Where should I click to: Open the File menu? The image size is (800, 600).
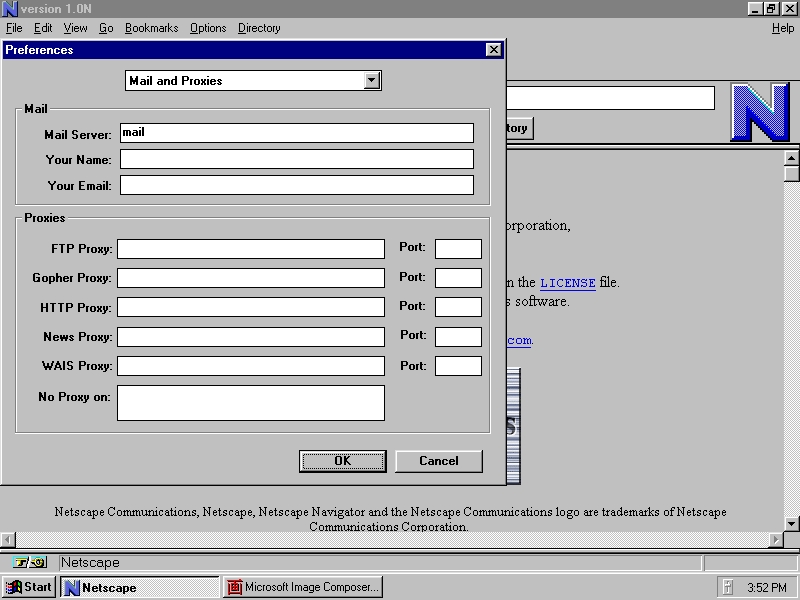click(14, 28)
